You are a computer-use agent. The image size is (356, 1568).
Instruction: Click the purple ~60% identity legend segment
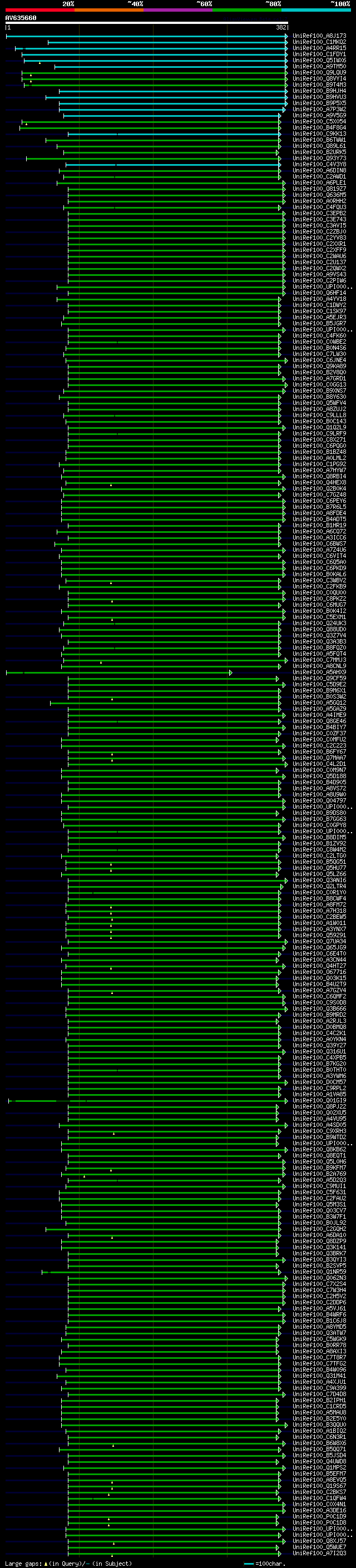click(179, 10)
